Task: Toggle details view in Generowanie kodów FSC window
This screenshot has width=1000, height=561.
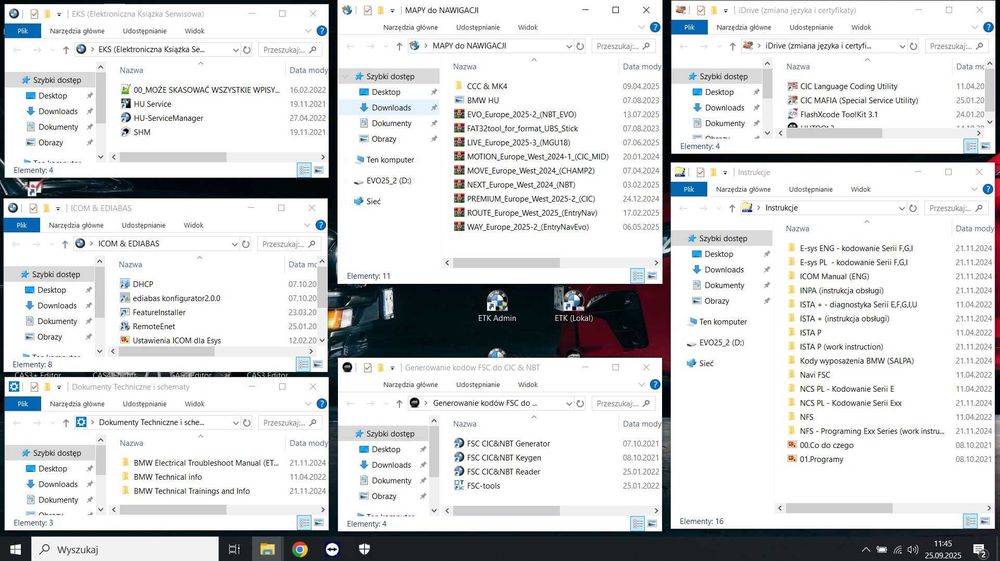Action: pos(637,523)
